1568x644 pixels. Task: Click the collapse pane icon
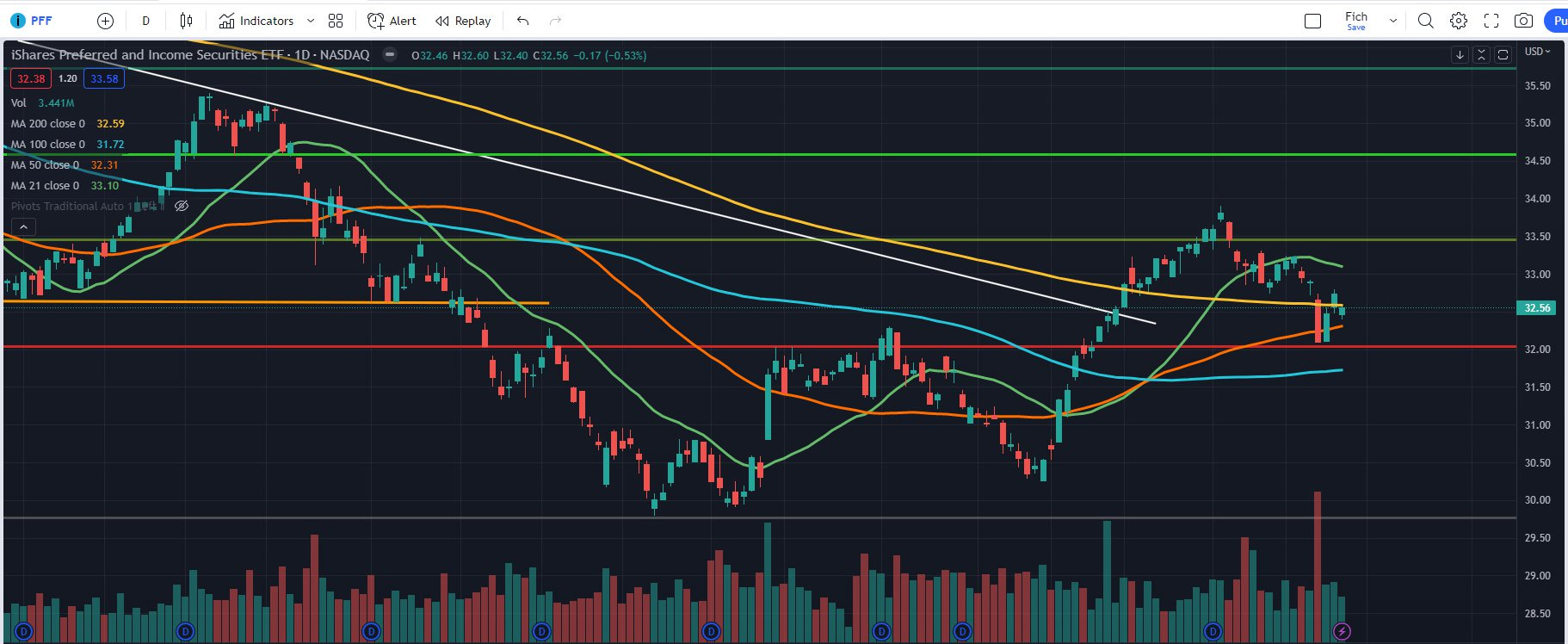pyautogui.click(x=1481, y=54)
